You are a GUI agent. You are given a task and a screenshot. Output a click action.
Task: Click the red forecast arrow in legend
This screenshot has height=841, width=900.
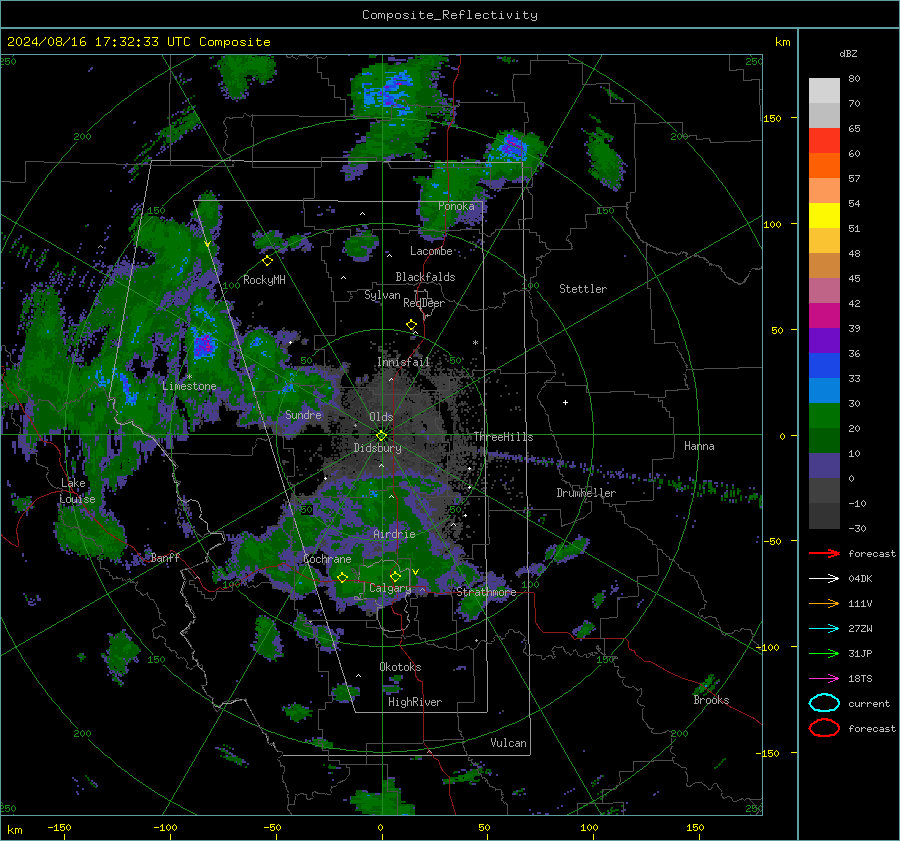pos(824,553)
